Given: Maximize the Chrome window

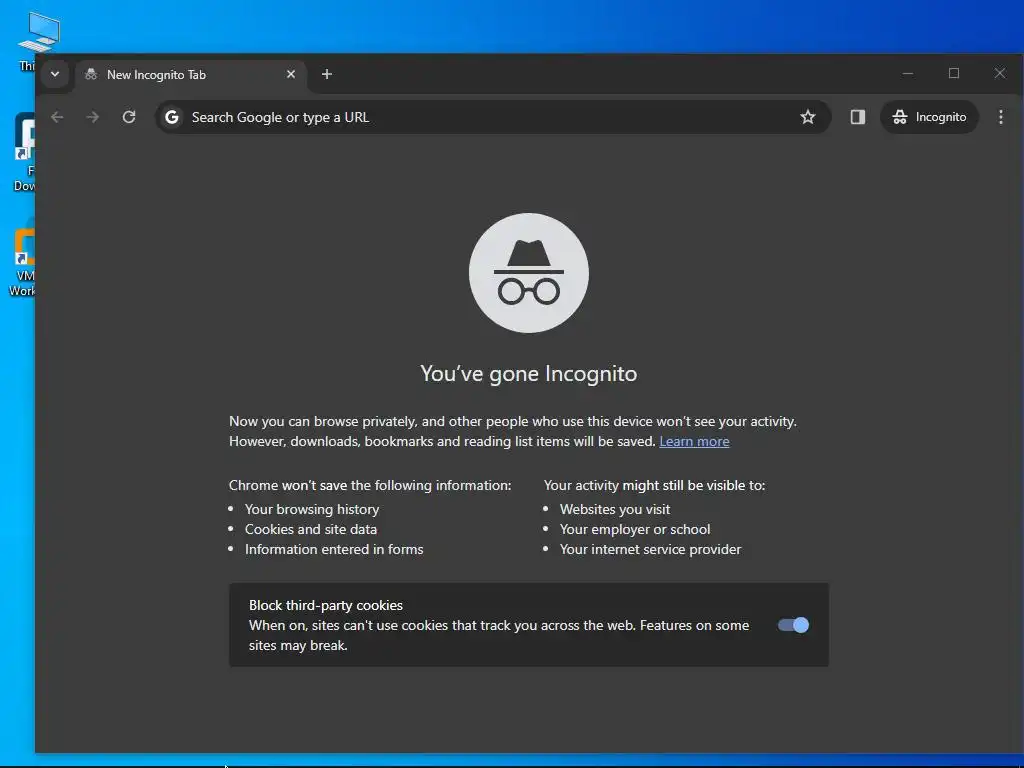Looking at the screenshot, I should click(954, 73).
